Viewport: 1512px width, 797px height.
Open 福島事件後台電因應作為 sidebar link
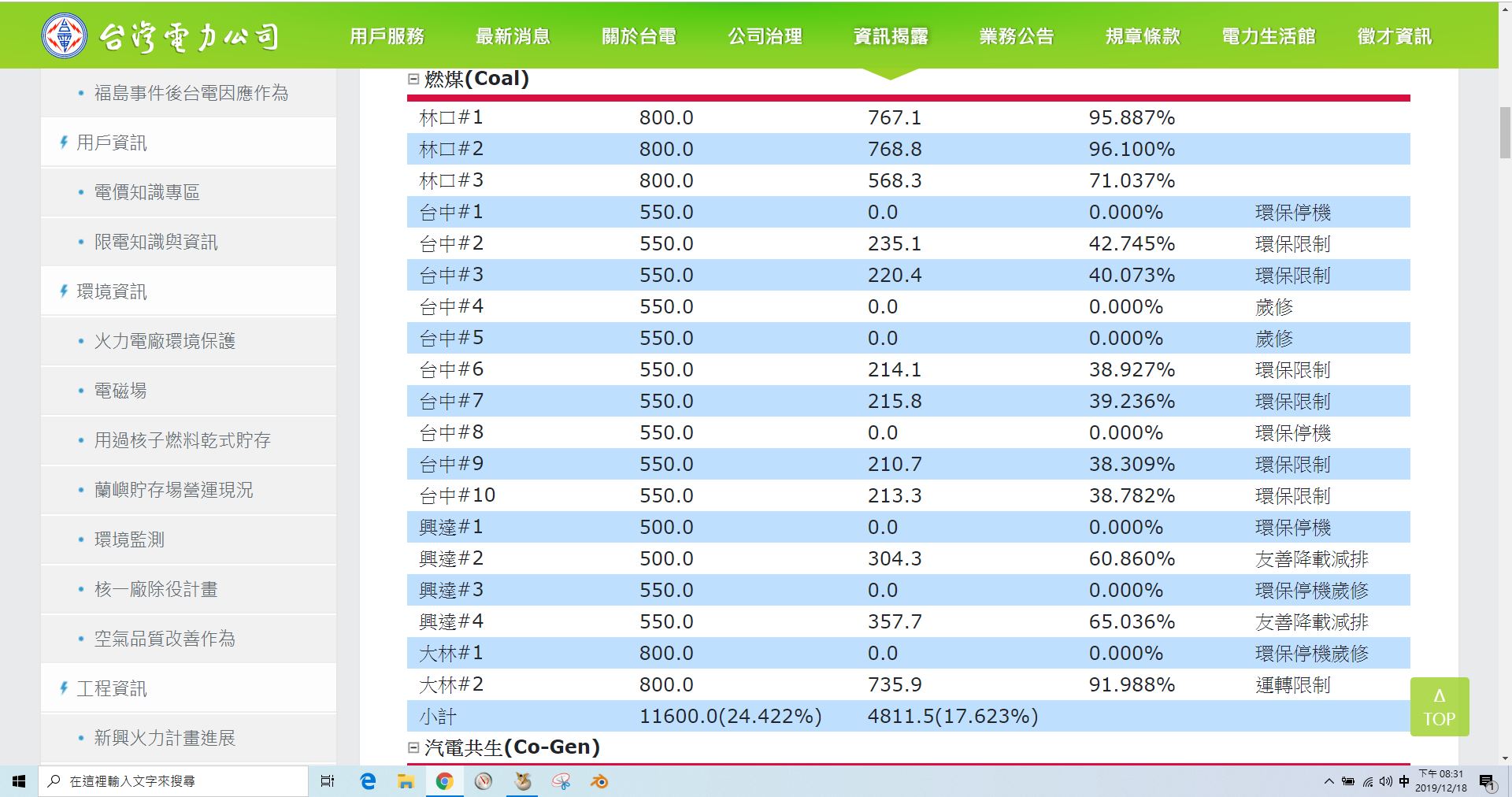click(x=191, y=93)
